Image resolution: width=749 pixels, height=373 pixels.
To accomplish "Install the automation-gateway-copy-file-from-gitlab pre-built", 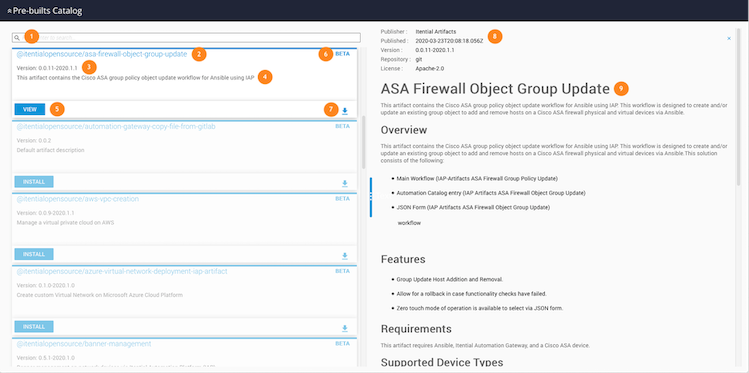I will click(34, 182).
